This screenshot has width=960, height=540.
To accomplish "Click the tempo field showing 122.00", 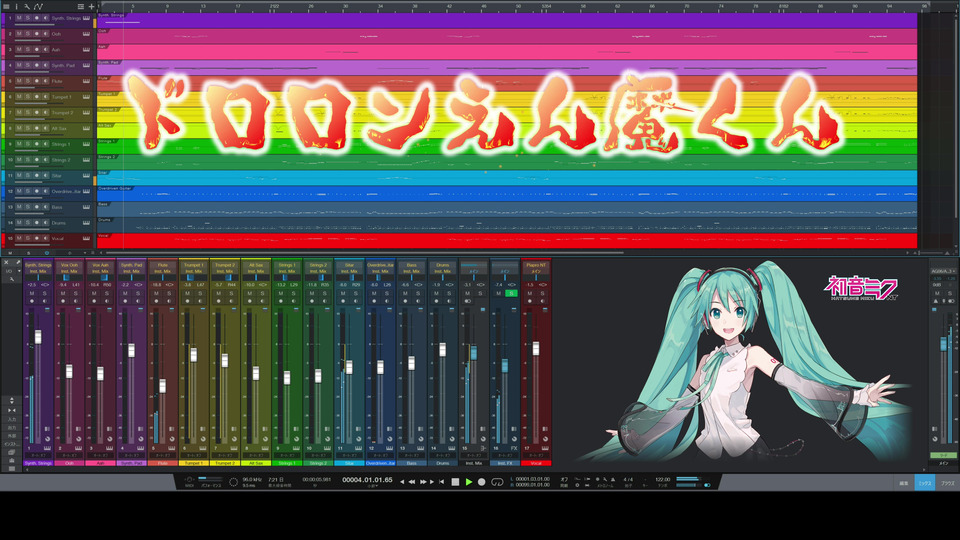I will (x=662, y=479).
